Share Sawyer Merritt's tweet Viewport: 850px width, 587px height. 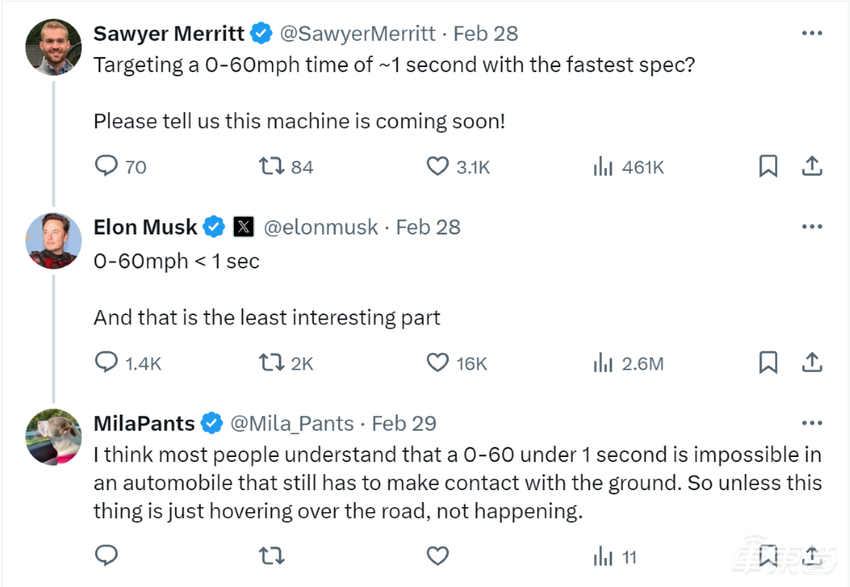point(813,166)
